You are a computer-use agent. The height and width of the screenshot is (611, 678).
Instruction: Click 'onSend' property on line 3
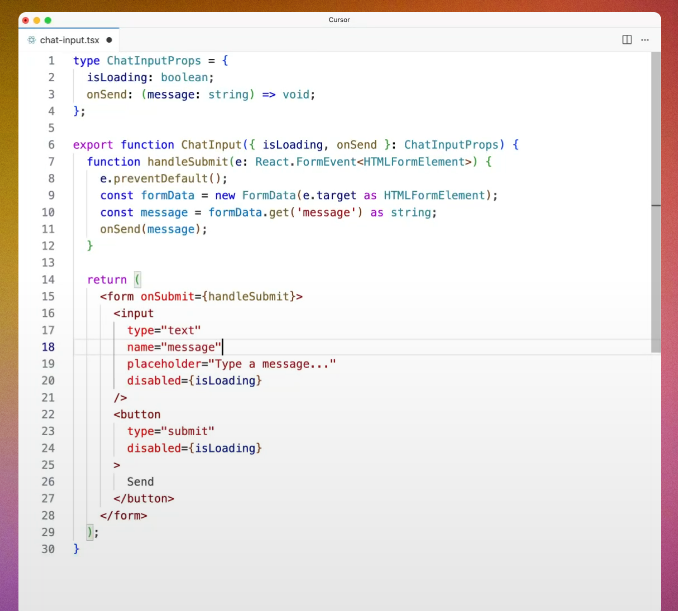click(x=107, y=94)
